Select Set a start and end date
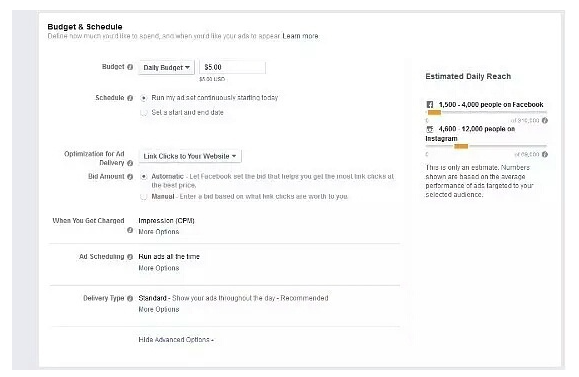The width and height of the screenshot is (579, 377). (144, 113)
